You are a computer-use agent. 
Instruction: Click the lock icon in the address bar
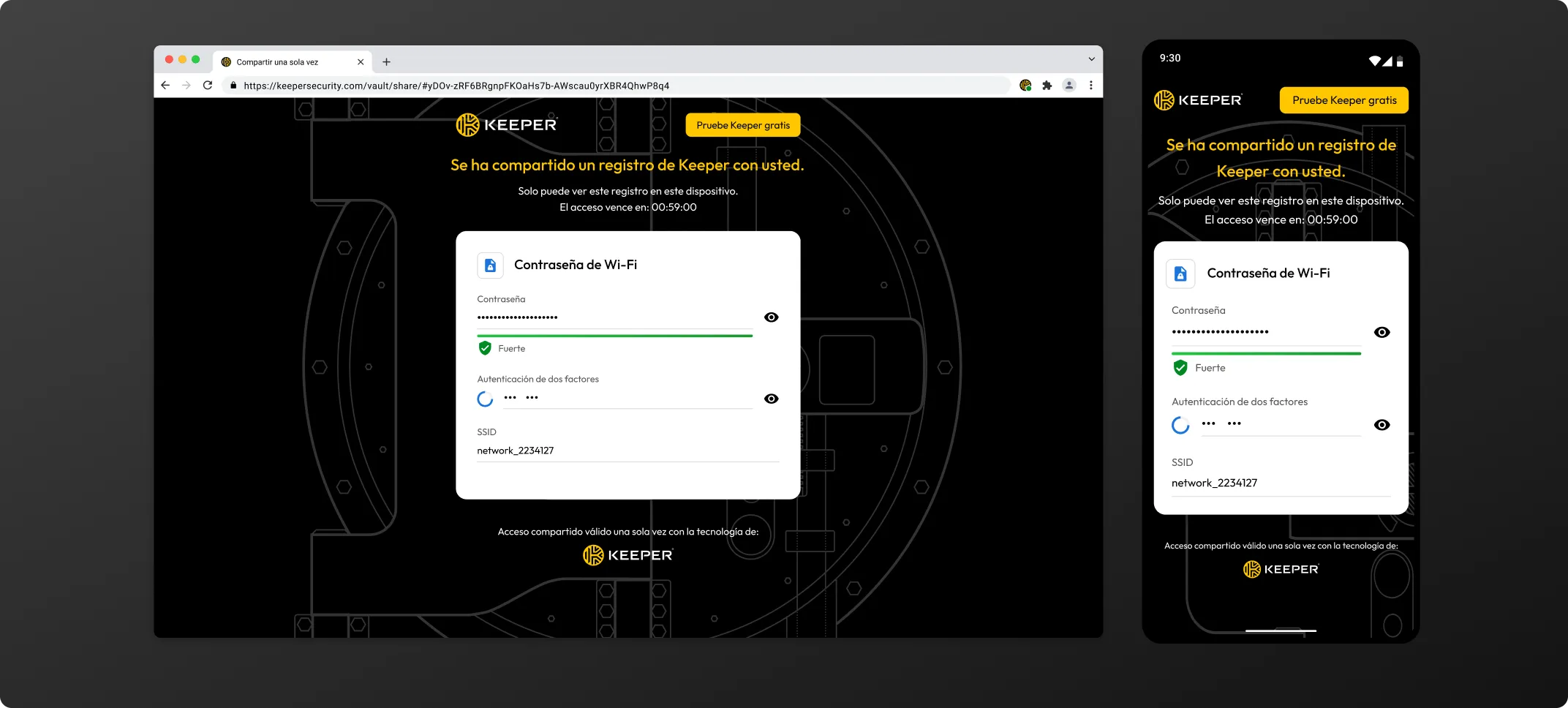click(x=233, y=86)
